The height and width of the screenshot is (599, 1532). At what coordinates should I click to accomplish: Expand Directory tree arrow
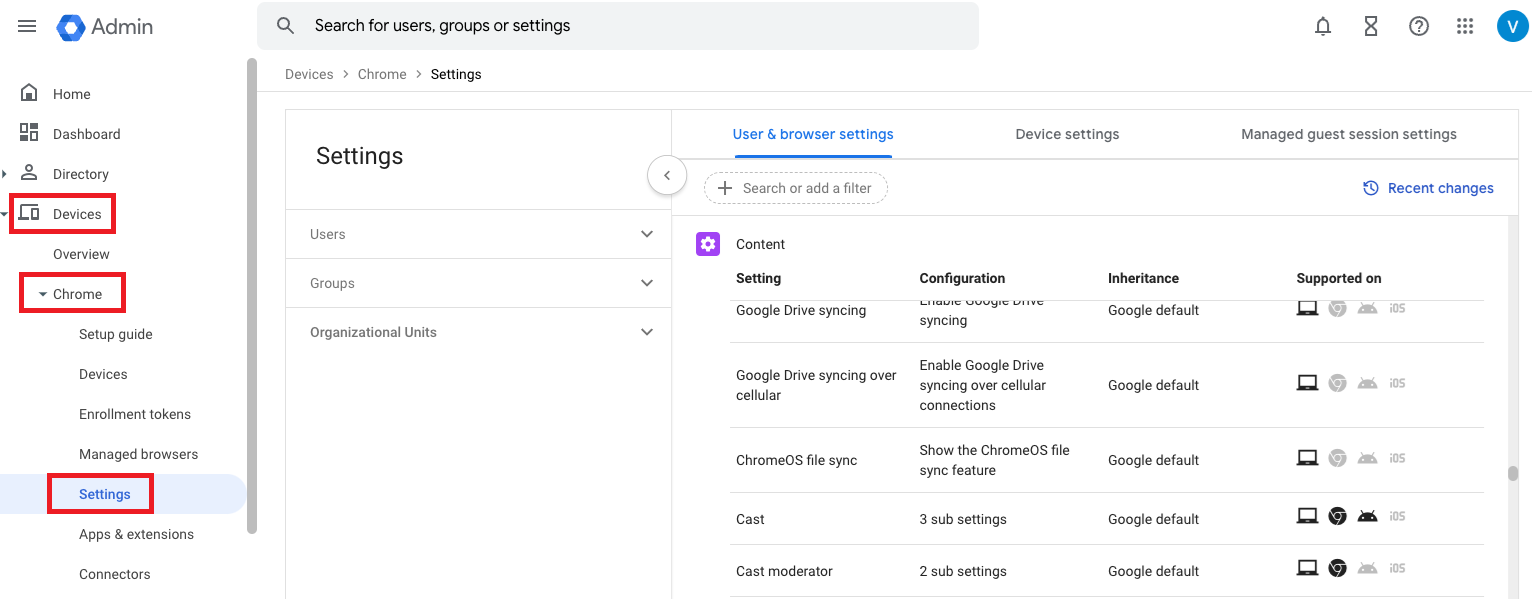point(5,174)
